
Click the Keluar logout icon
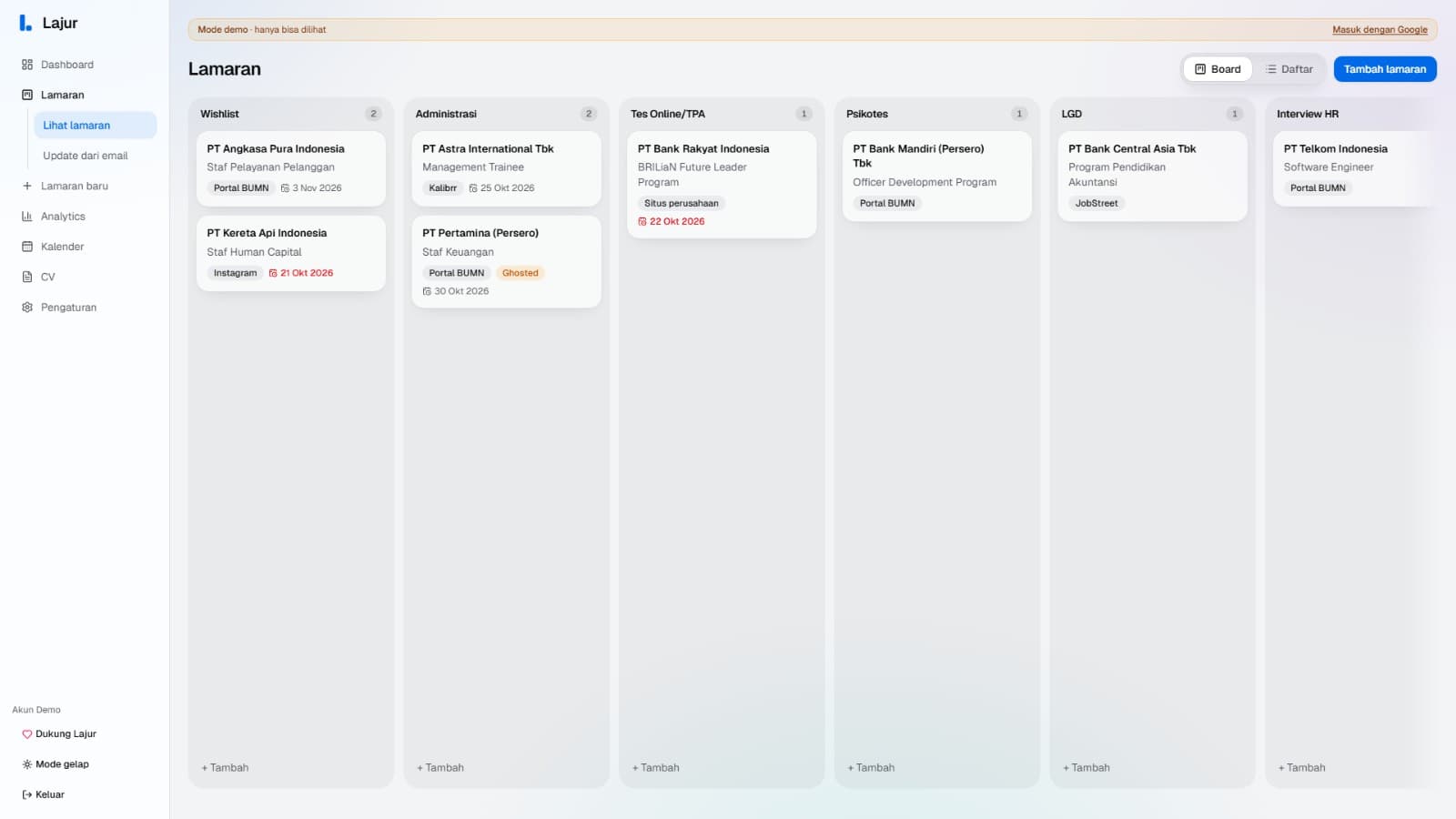point(27,794)
